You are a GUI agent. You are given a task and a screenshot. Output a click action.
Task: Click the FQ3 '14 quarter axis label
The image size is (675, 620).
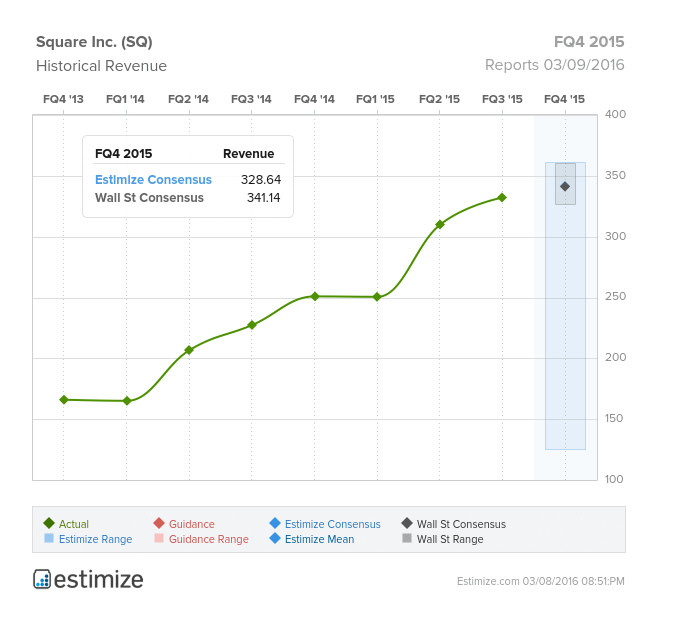(x=251, y=99)
